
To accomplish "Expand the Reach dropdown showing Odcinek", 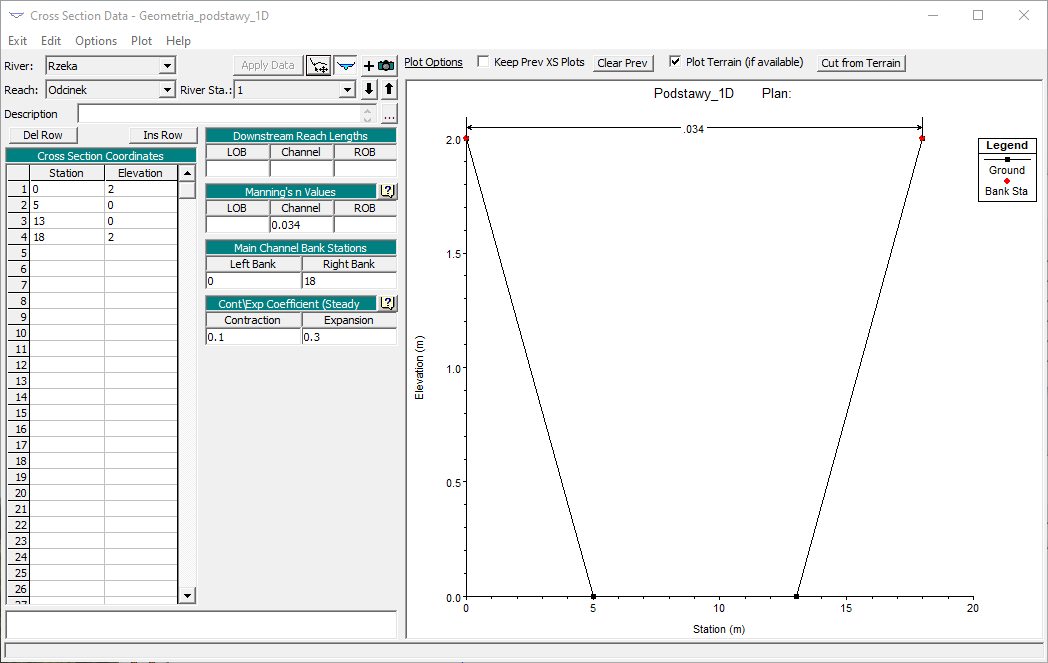I will tap(167, 90).
